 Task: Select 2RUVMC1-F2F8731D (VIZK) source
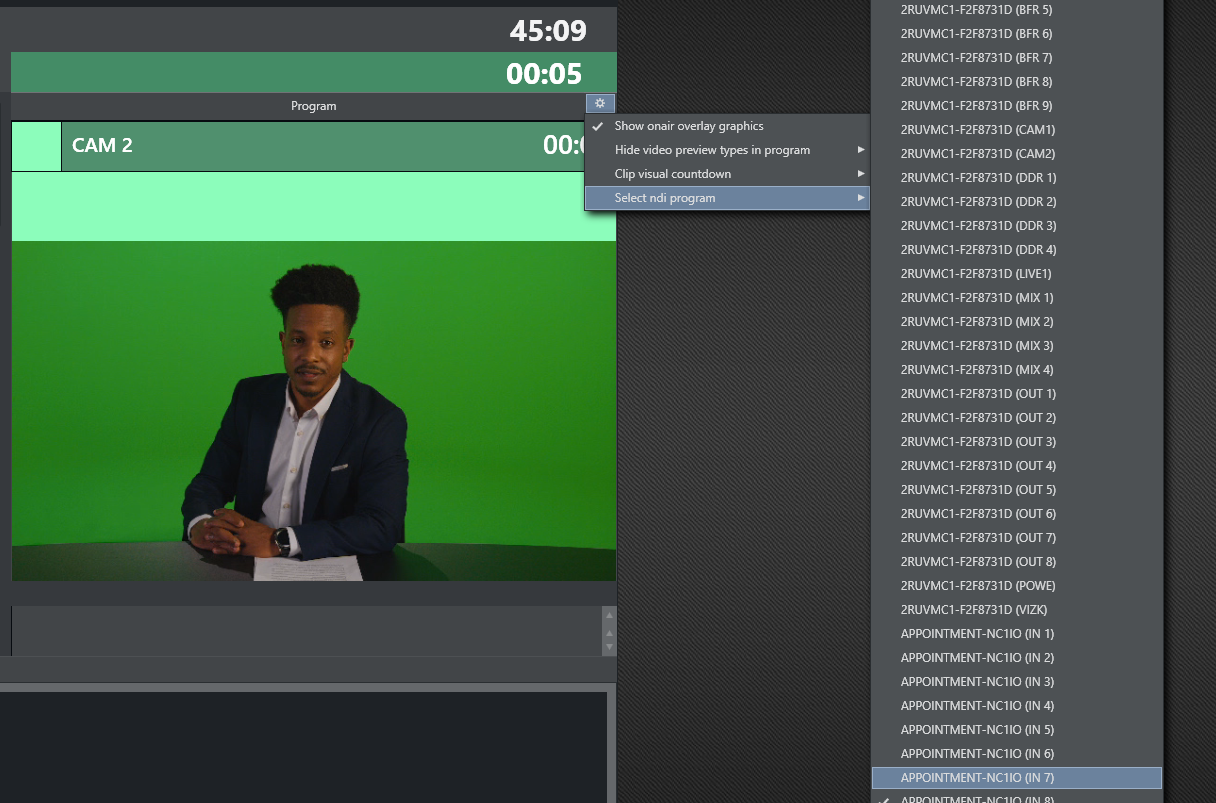coord(973,610)
